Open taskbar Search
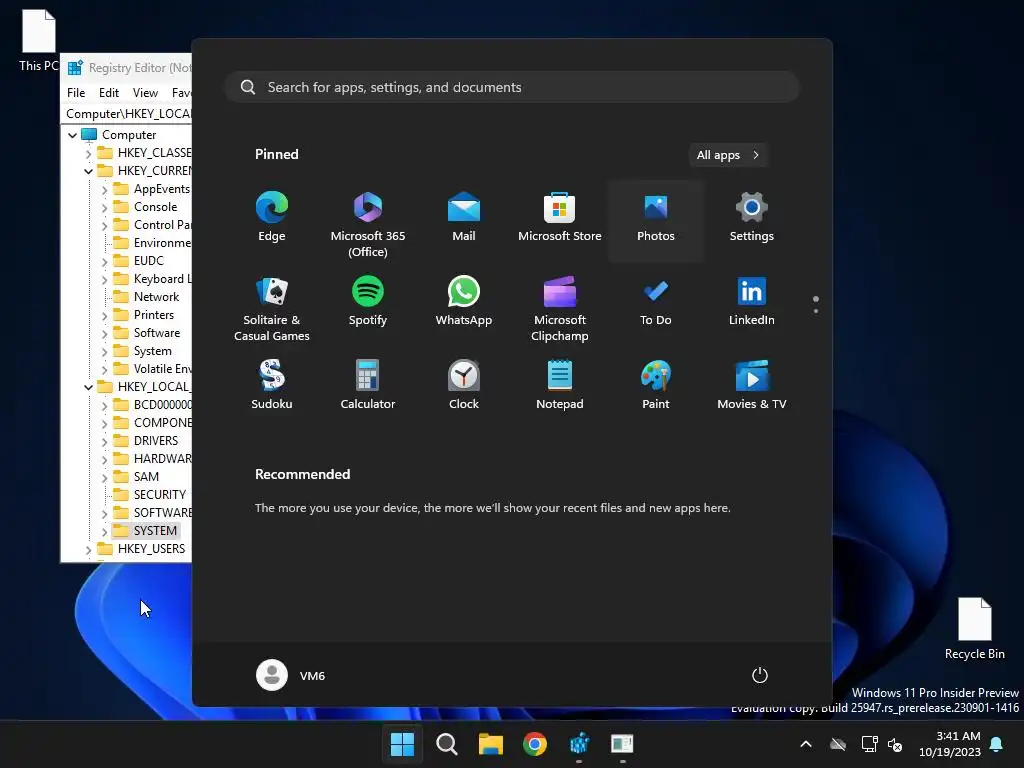 (447, 744)
